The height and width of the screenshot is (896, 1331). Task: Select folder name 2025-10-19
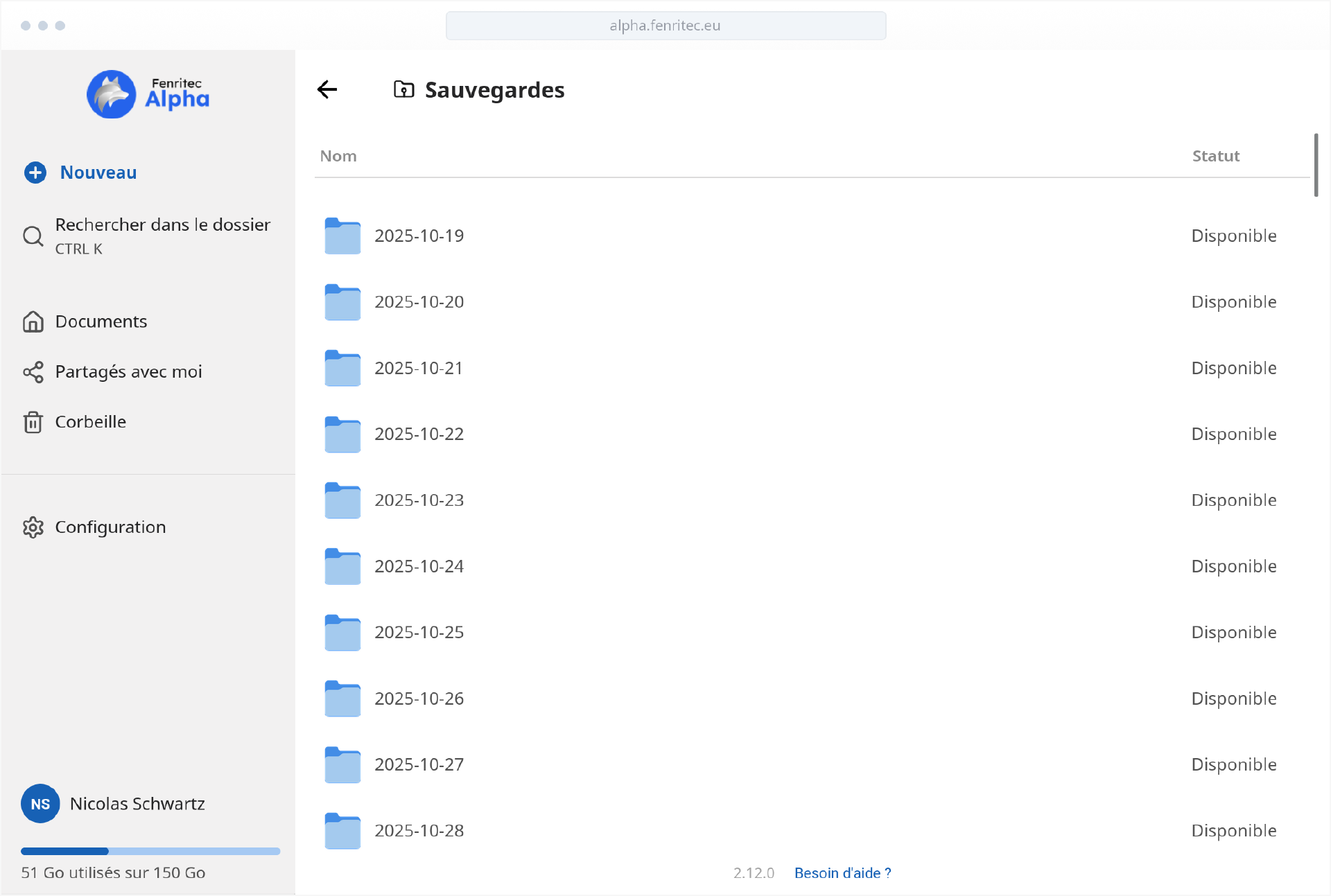point(419,236)
